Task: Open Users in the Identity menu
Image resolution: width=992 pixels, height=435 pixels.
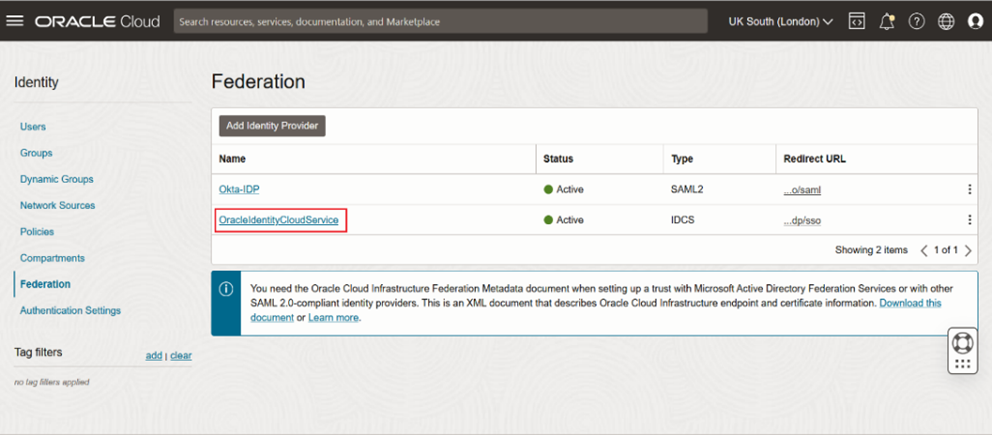Action: pyautogui.click(x=33, y=126)
